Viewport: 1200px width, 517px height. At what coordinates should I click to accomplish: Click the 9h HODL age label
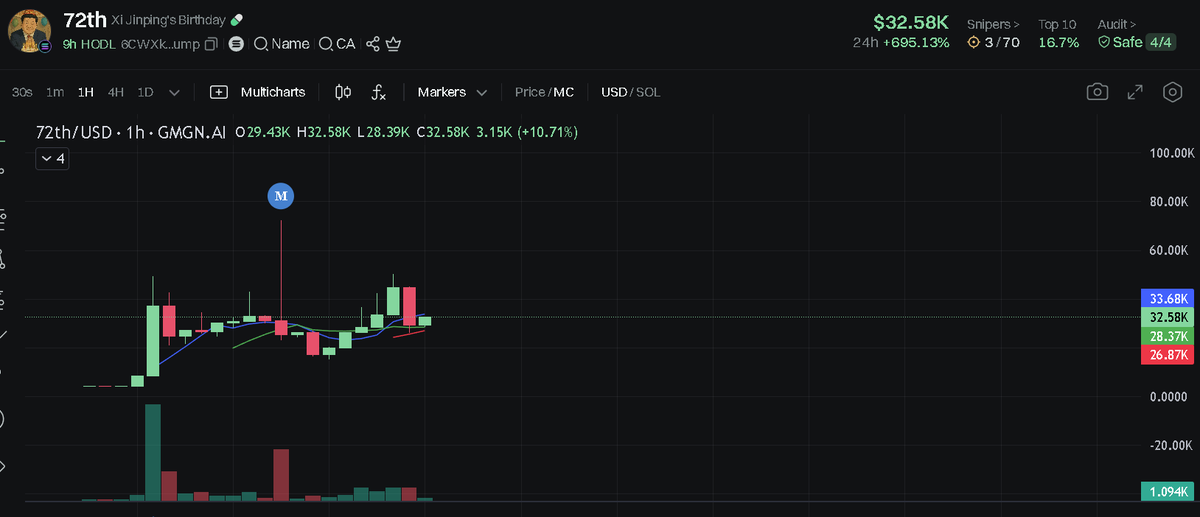tap(89, 44)
